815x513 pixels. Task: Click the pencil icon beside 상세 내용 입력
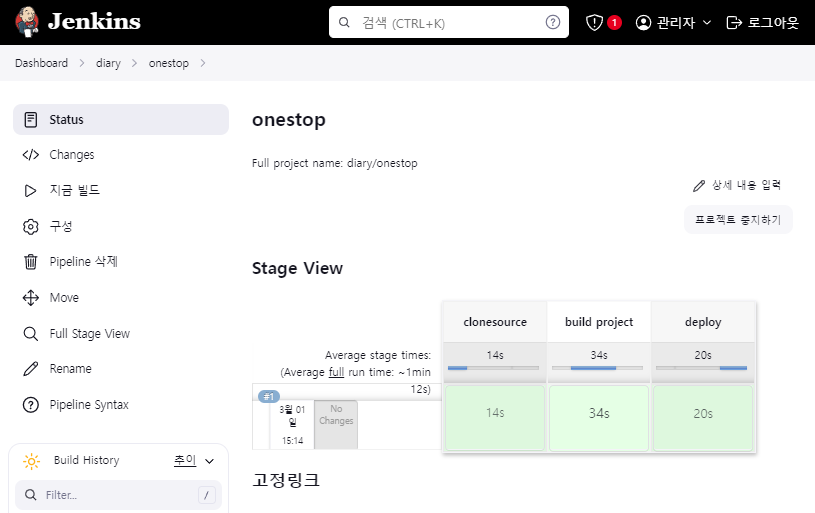coord(699,186)
